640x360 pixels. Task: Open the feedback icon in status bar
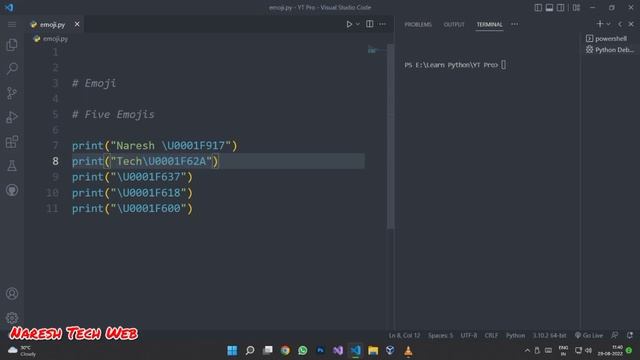(x=615, y=335)
